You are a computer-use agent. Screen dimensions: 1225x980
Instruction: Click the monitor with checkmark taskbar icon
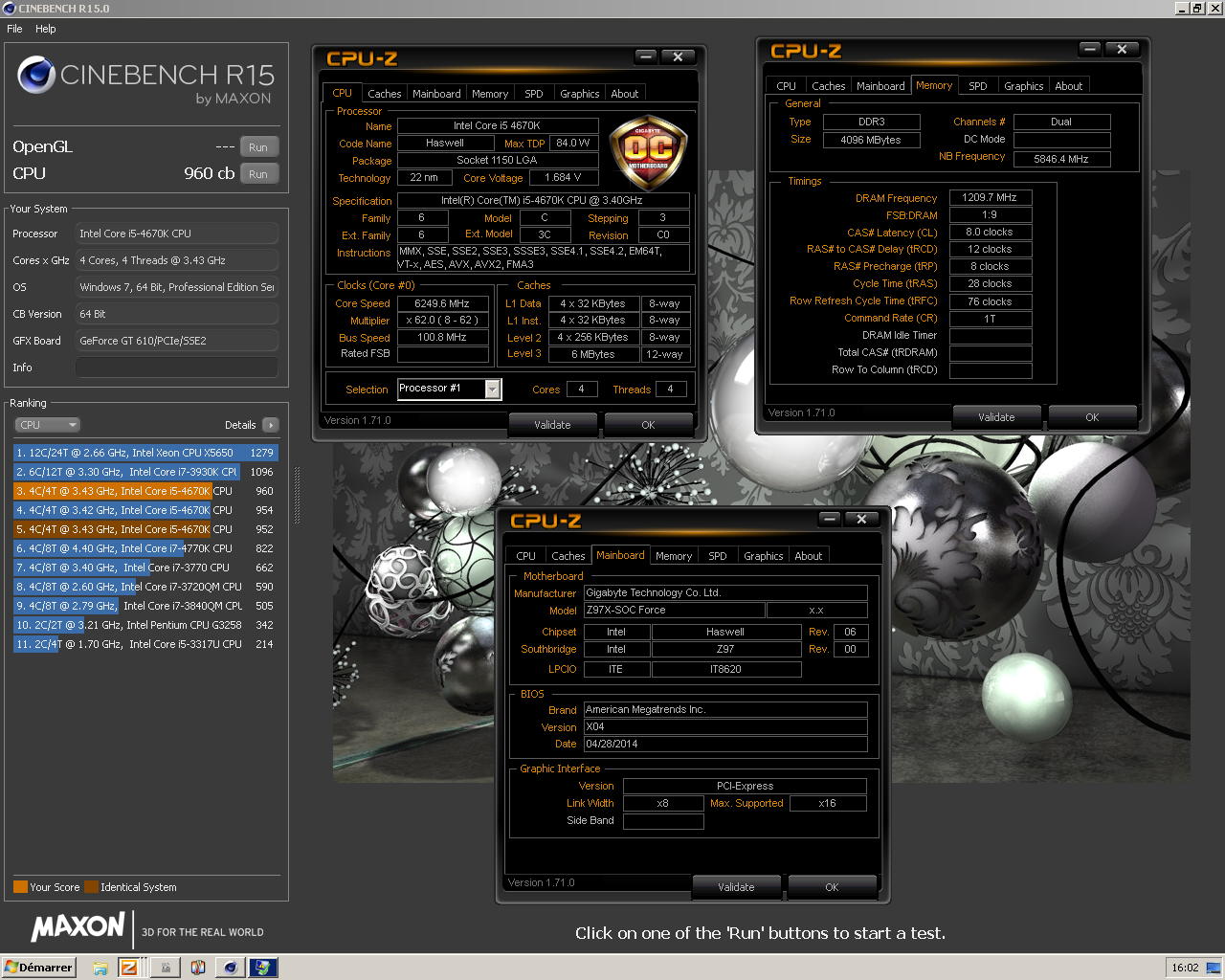[262, 968]
